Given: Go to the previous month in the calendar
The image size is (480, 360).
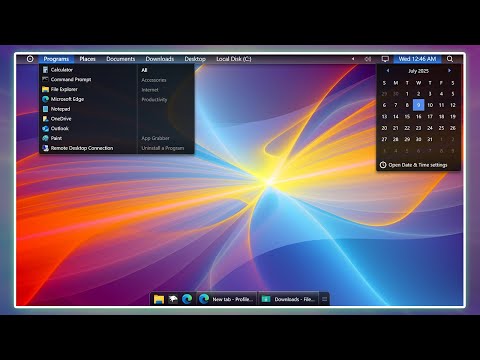Looking at the screenshot, I should (x=388, y=71).
